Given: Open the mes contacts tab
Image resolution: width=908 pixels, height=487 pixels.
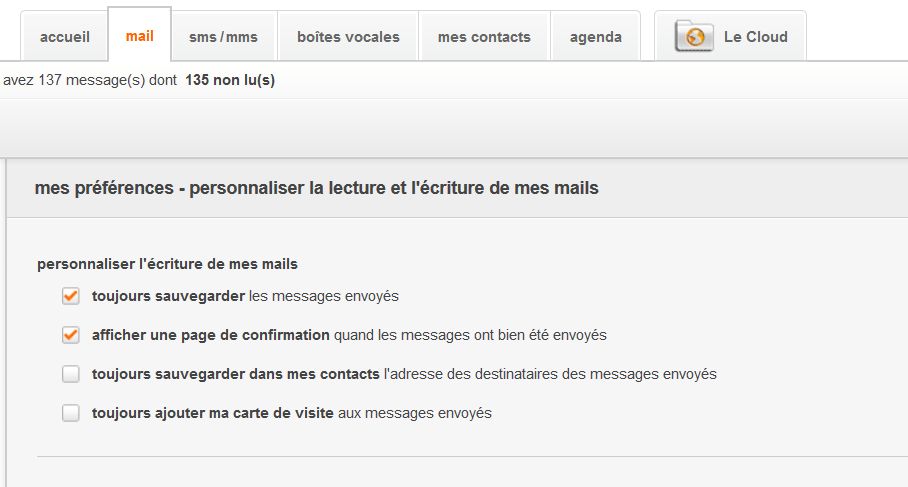Looking at the screenshot, I should point(484,37).
